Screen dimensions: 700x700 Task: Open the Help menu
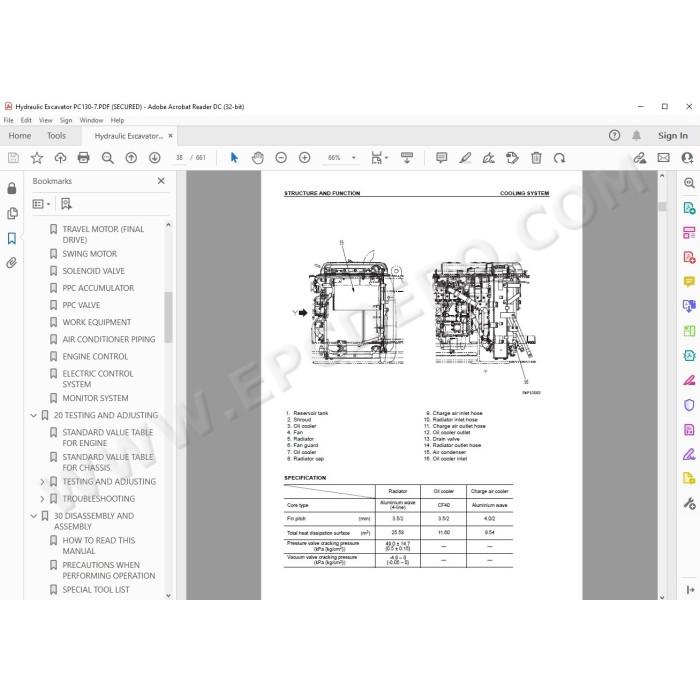[117, 120]
